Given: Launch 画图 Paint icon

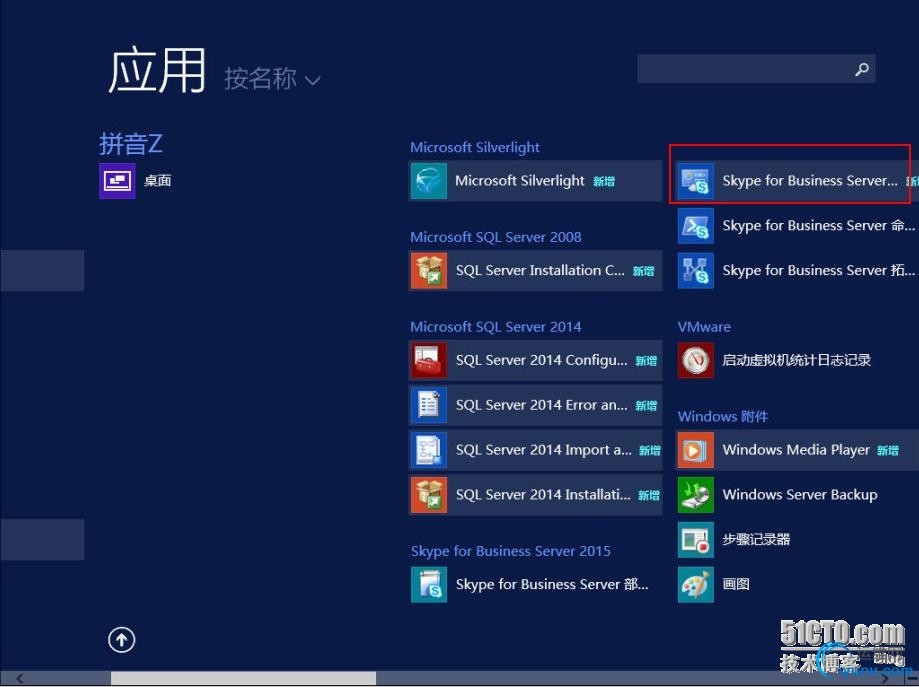Looking at the screenshot, I should (x=696, y=584).
